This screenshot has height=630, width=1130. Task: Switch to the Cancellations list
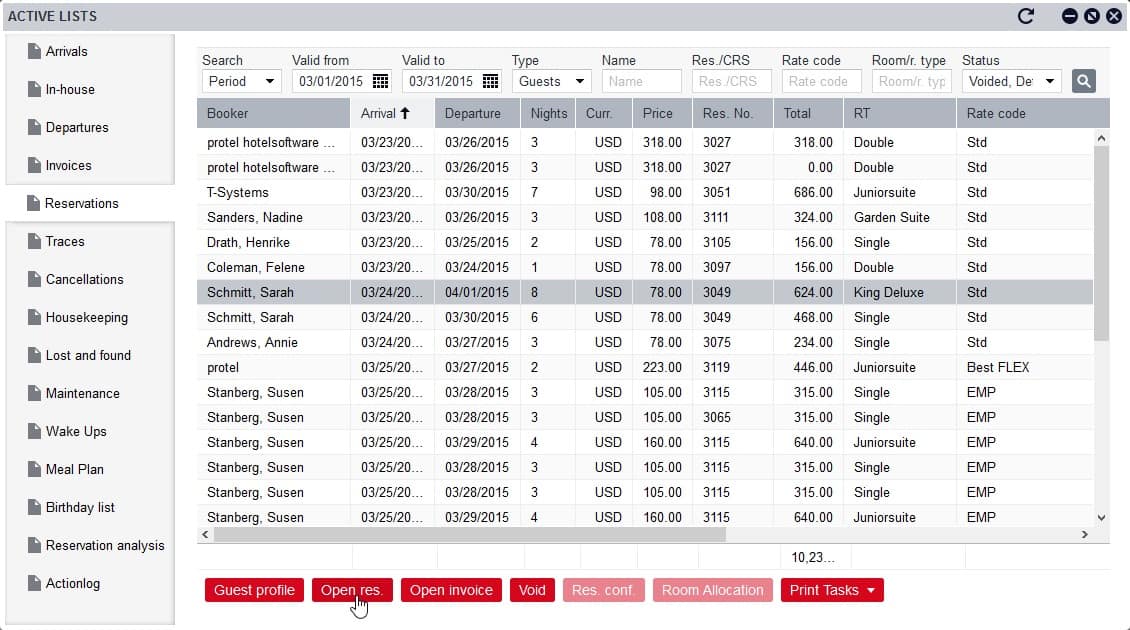tap(84, 279)
